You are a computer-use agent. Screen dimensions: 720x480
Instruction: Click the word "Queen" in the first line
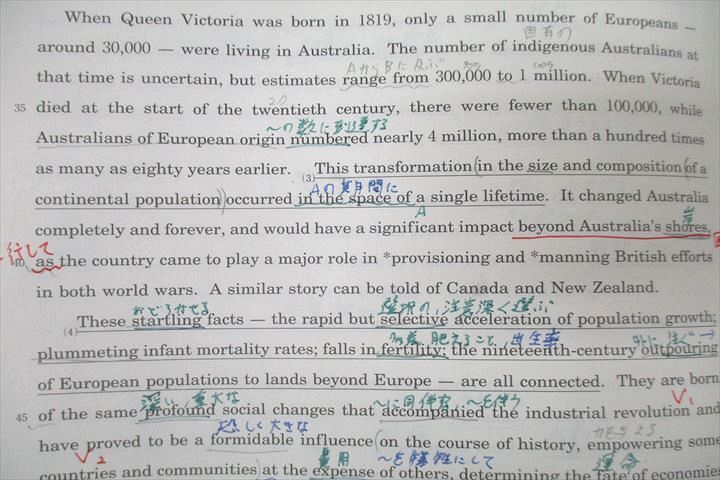pyautogui.click(x=146, y=20)
